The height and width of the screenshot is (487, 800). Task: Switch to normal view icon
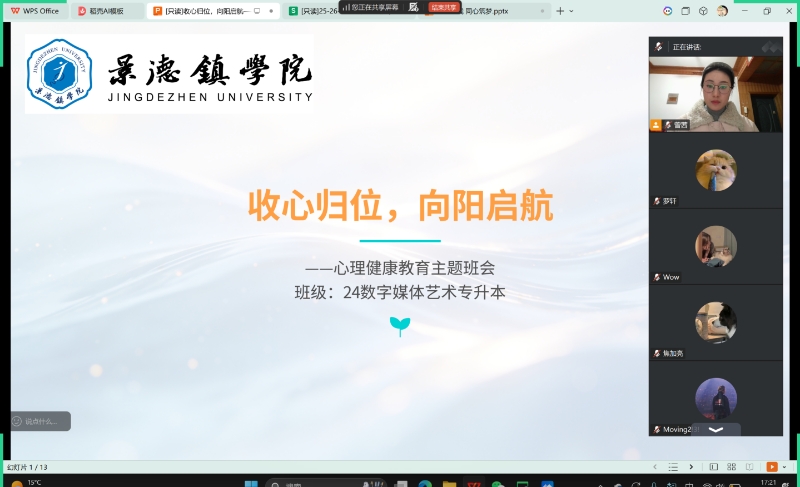coord(713,467)
